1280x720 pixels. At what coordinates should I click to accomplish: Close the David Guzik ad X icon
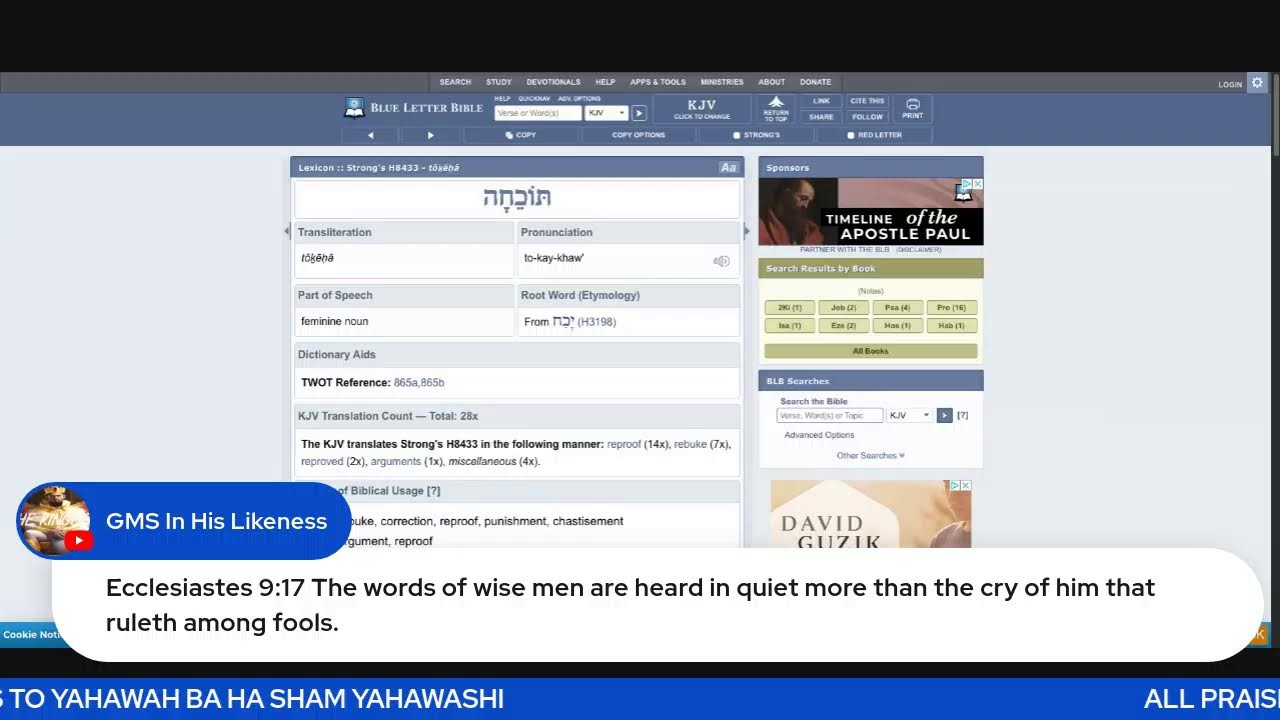tap(966, 485)
